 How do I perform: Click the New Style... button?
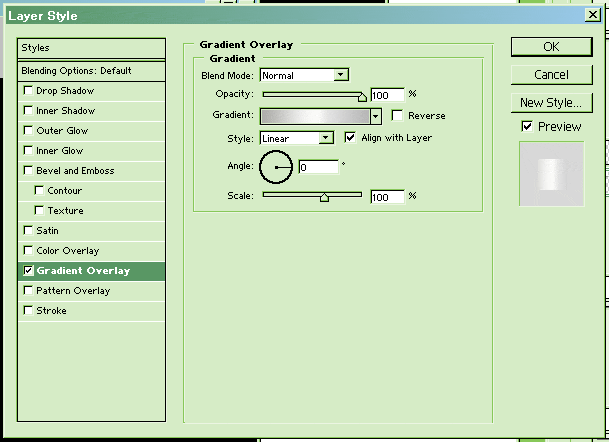point(551,103)
